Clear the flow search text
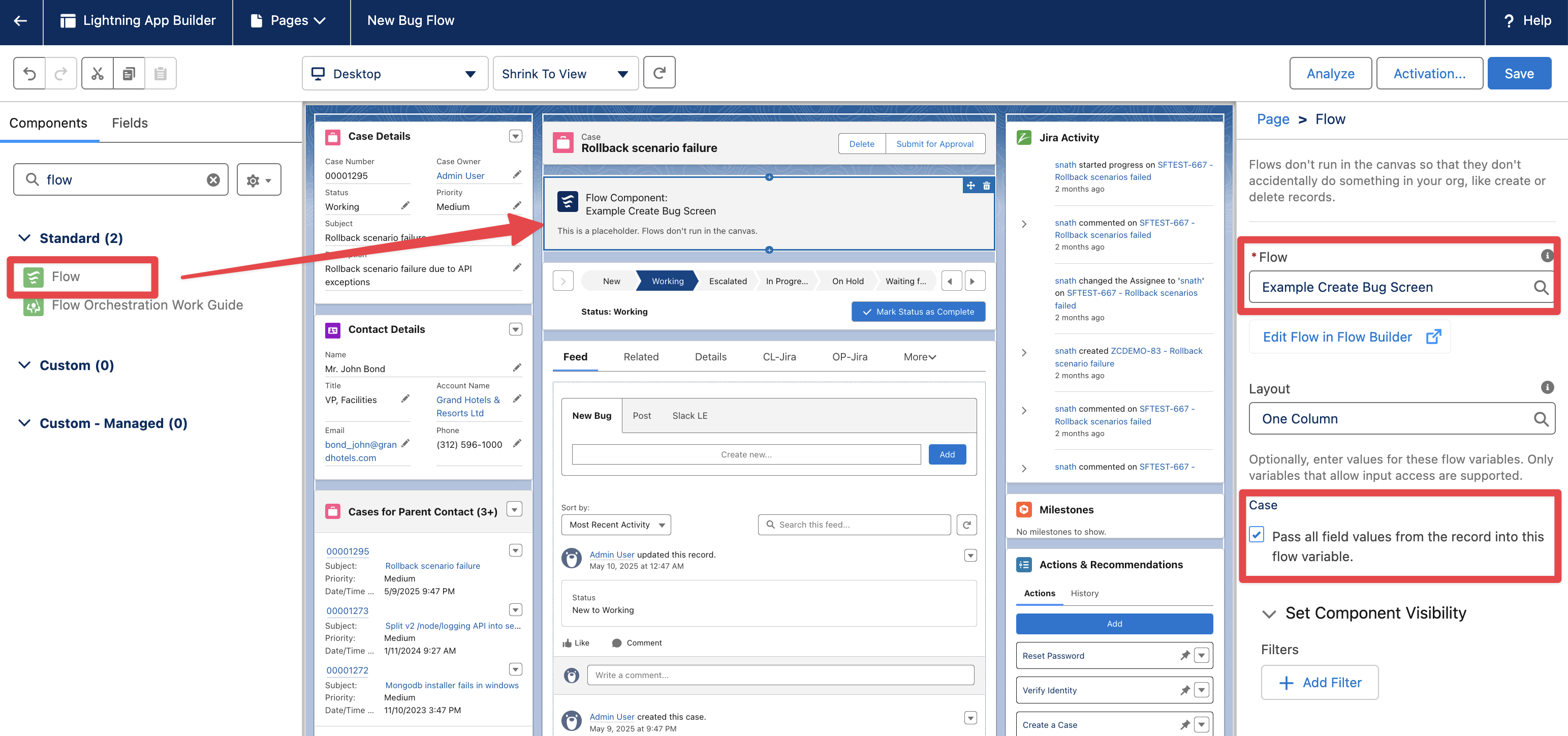Image resolution: width=1568 pixels, height=736 pixels. coord(213,179)
